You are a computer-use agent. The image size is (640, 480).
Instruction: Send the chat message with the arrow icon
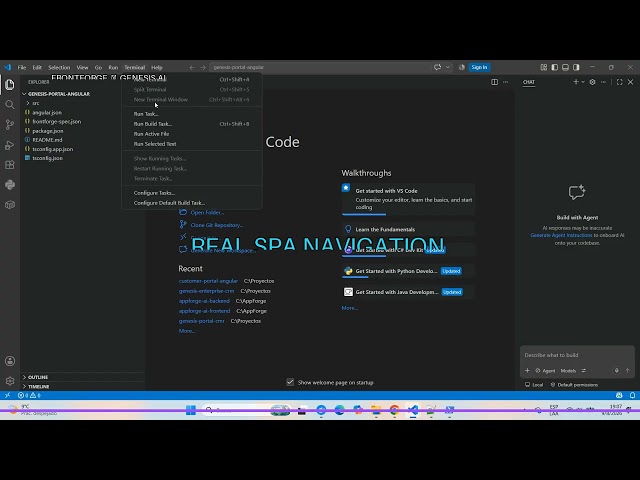[628, 371]
